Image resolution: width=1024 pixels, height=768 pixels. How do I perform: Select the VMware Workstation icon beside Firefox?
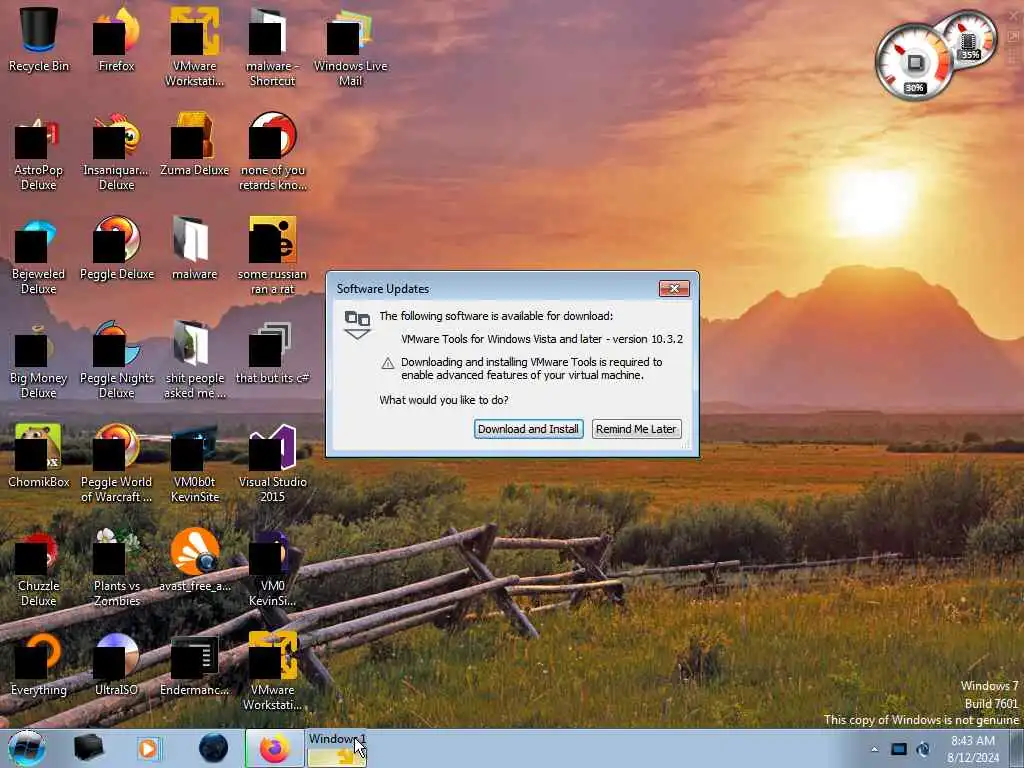point(194,46)
